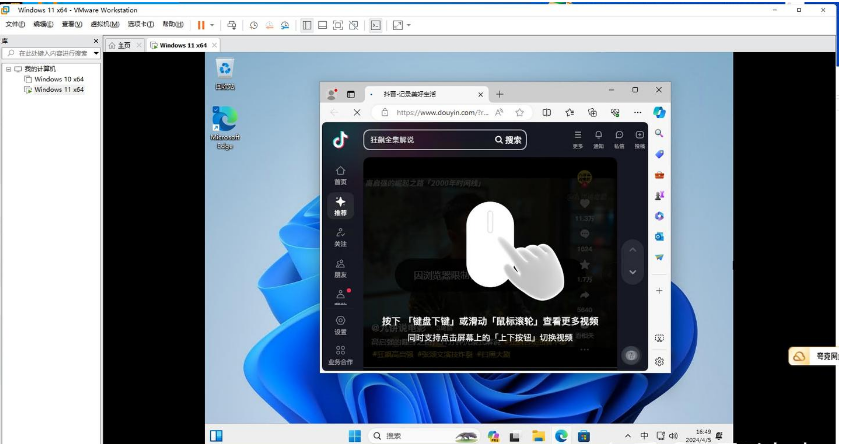Open 朋友 in Douyin sidebar

click(x=340, y=268)
